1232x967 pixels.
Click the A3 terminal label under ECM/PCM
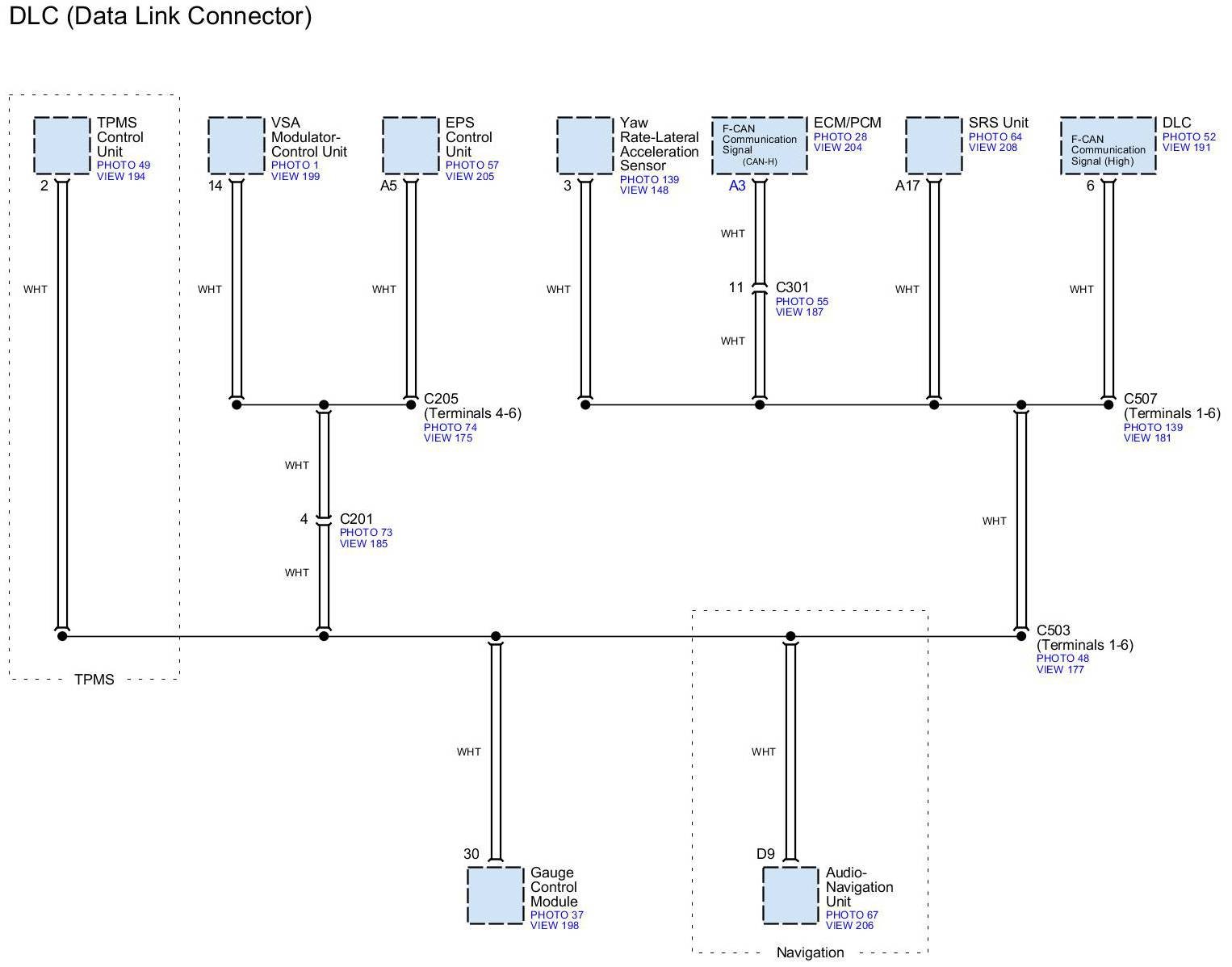click(737, 186)
